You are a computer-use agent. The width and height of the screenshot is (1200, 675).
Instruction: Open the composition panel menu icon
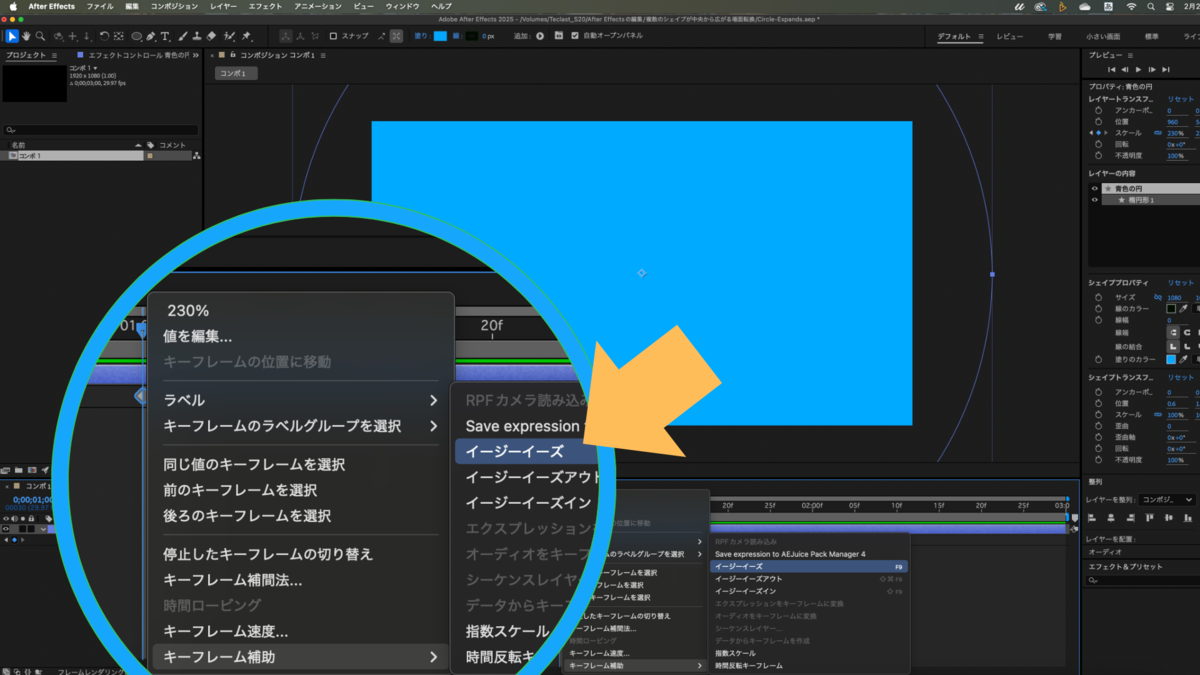click(321, 56)
